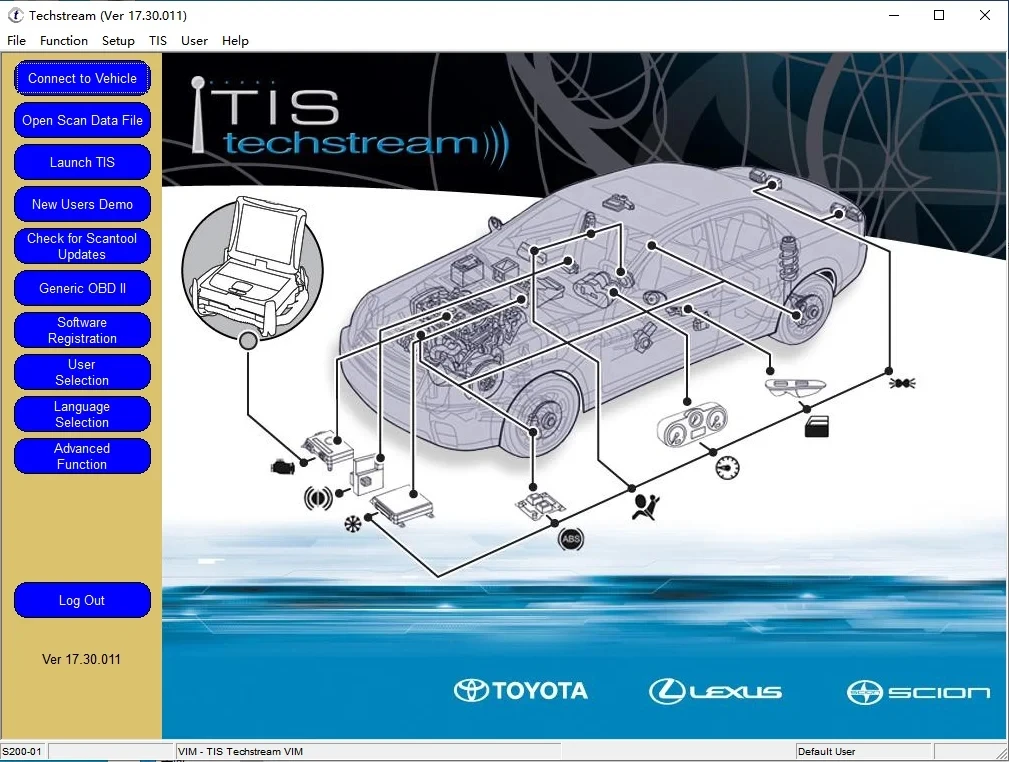Click Check for Scantool Updates
The width and height of the screenshot is (1009, 762).
coord(82,246)
